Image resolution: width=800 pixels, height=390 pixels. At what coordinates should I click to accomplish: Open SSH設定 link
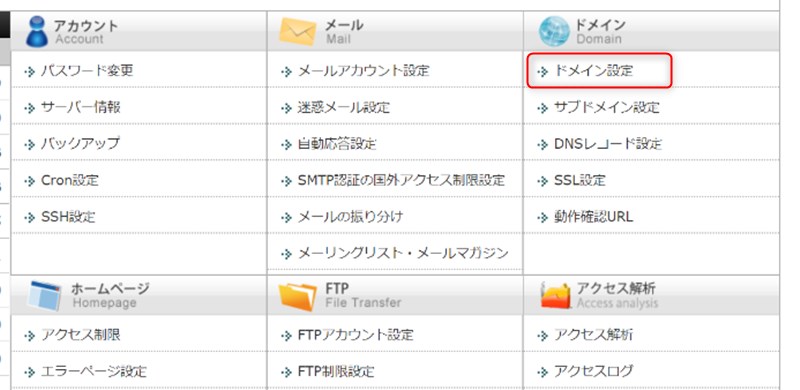68,217
